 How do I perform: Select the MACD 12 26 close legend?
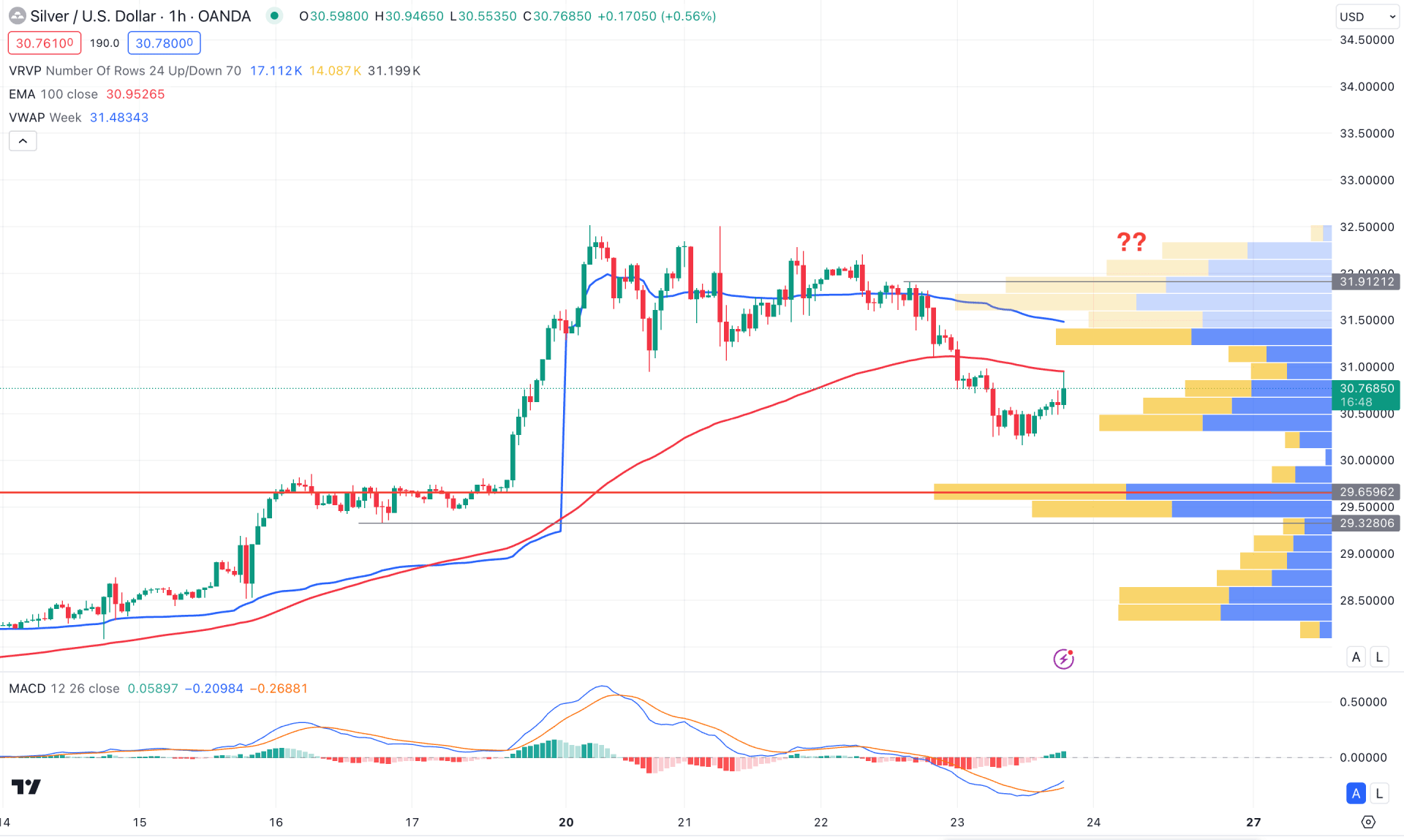(64, 689)
